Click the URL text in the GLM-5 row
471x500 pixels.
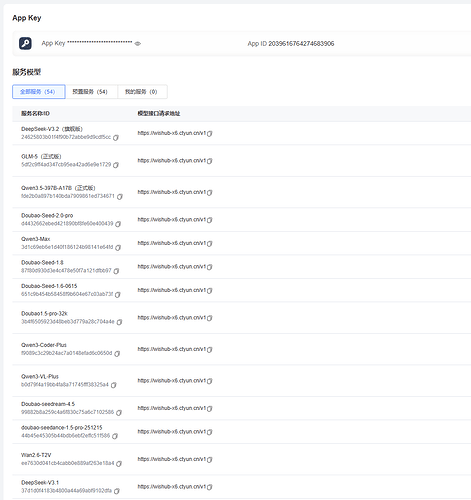[172, 161]
